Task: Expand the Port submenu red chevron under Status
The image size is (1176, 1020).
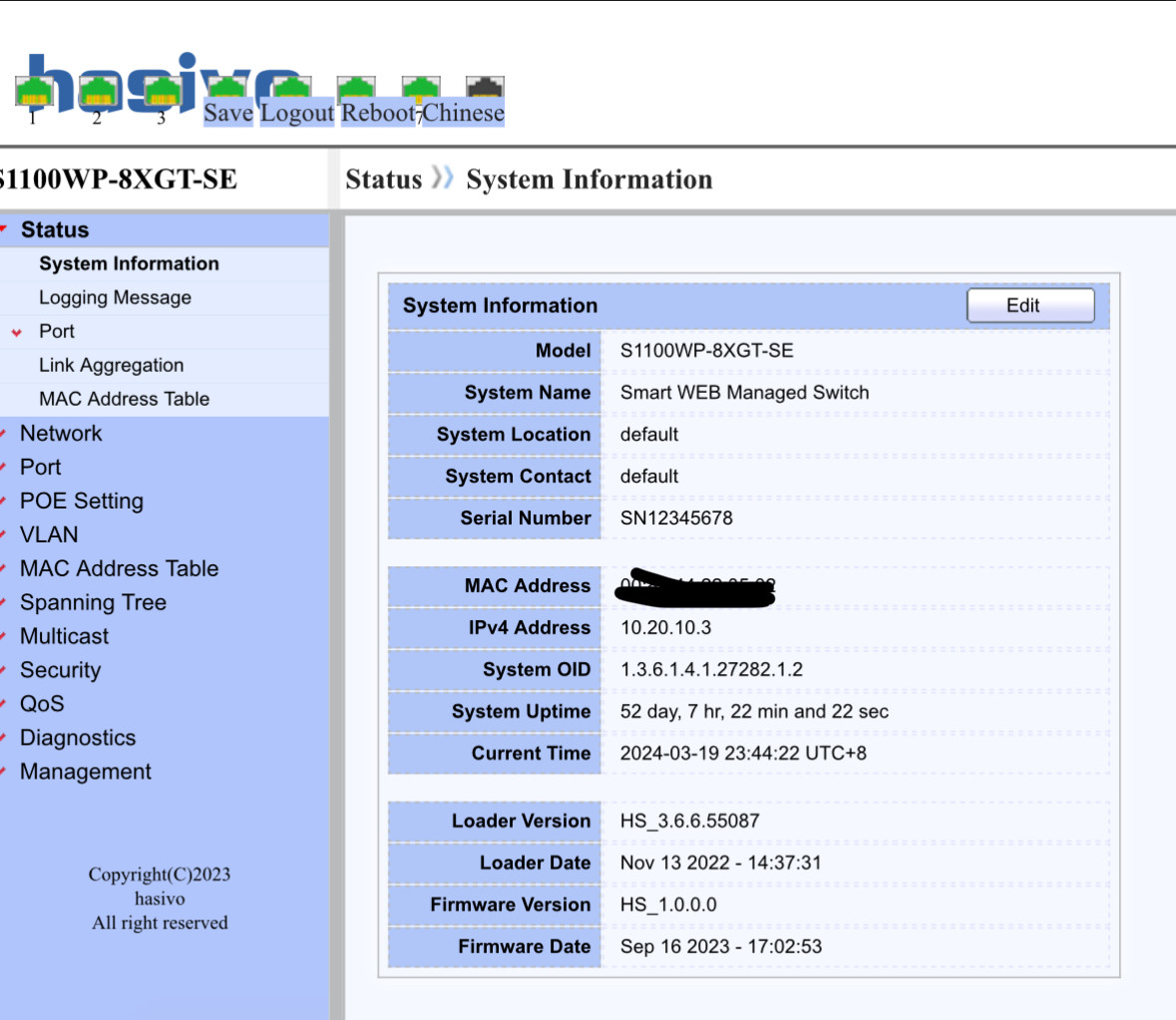Action: [17, 332]
